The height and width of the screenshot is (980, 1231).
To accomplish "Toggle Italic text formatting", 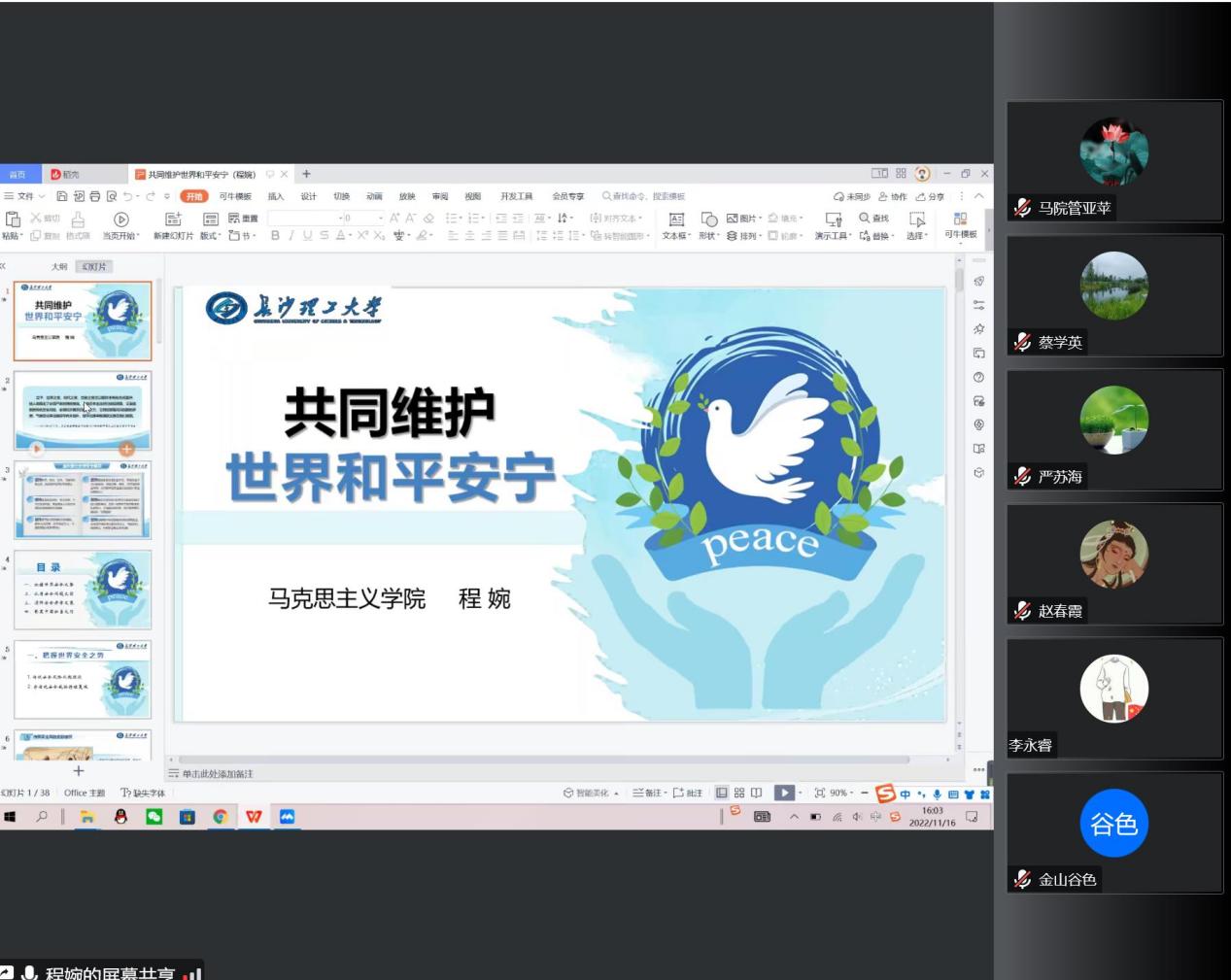I will (x=291, y=236).
